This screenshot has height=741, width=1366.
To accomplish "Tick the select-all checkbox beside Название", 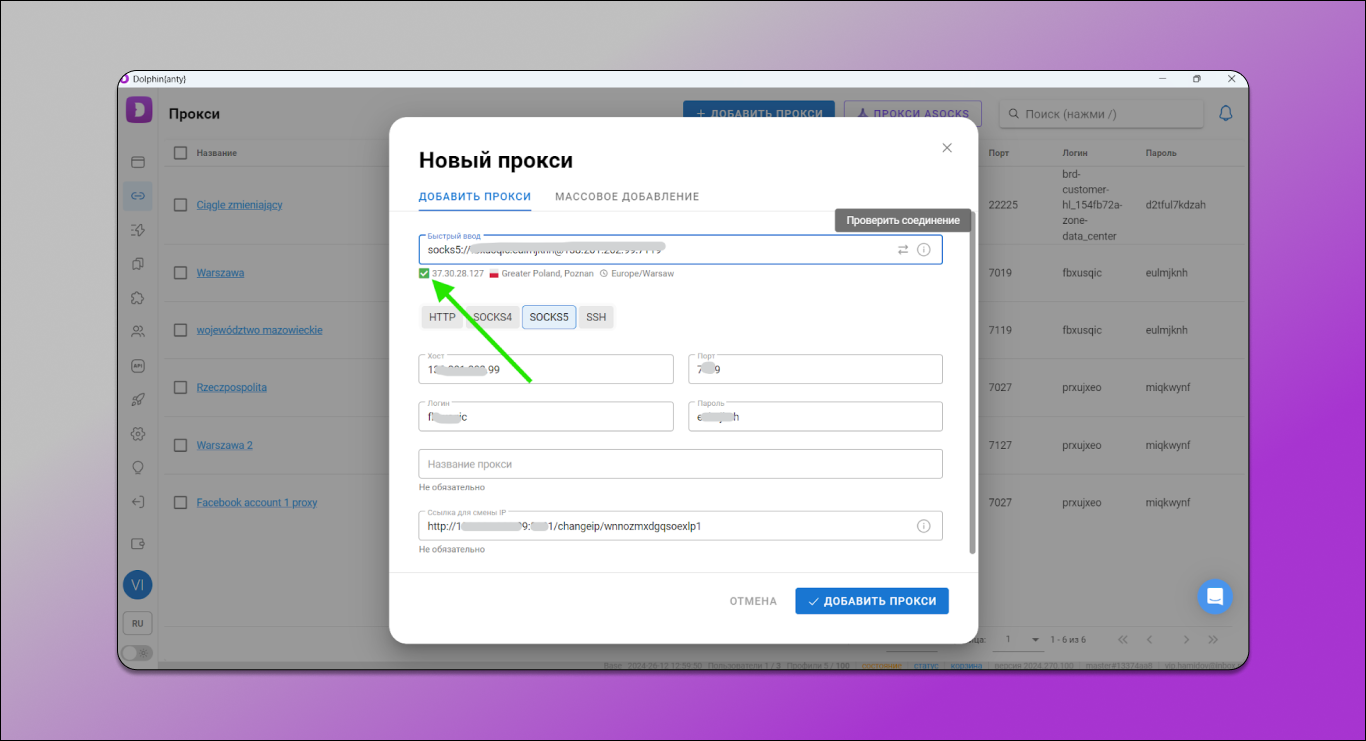I will click(181, 153).
